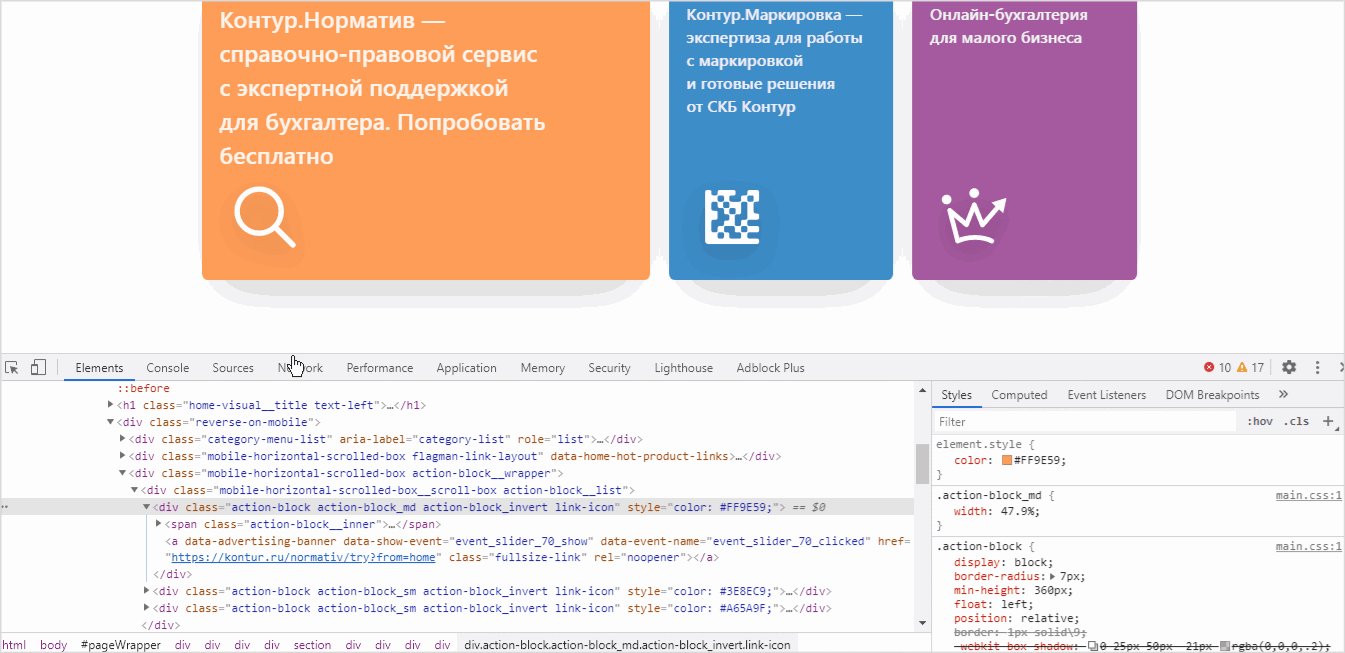This screenshot has height=653, width=1345.
Task: Expand the h1 home-visual__title node
Action: point(110,405)
